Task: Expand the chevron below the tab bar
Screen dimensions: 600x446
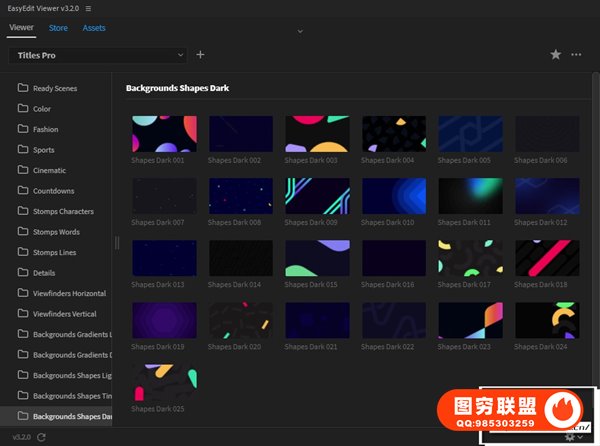Action: click(x=300, y=32)
